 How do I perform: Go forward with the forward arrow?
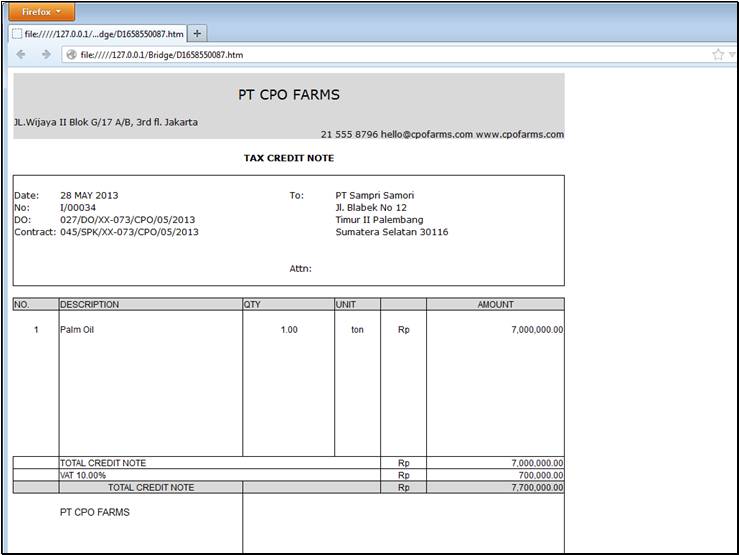46,55
